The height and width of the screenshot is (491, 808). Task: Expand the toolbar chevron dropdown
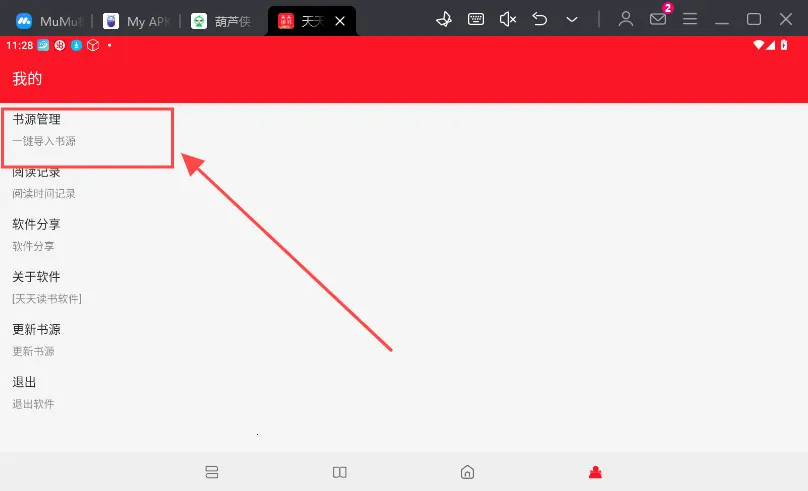[x=572, y=19]
